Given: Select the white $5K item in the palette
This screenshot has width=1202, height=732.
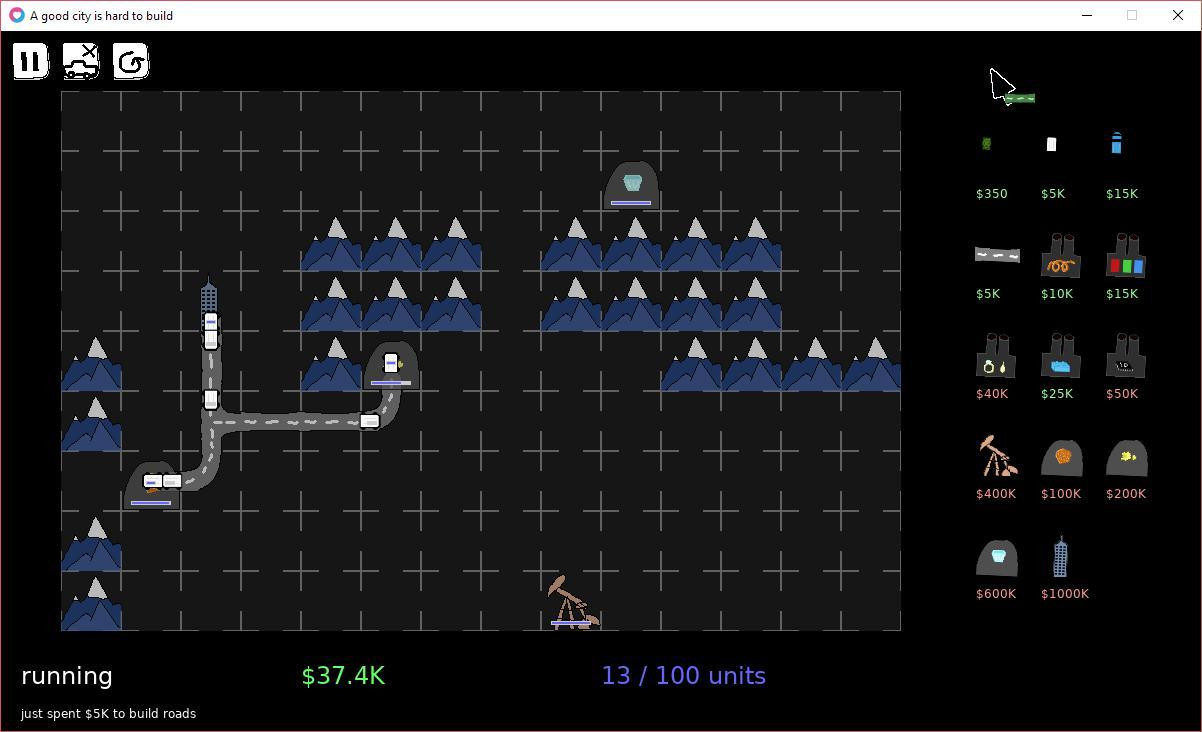Looking at the screenshot, I should point(1051,144).
